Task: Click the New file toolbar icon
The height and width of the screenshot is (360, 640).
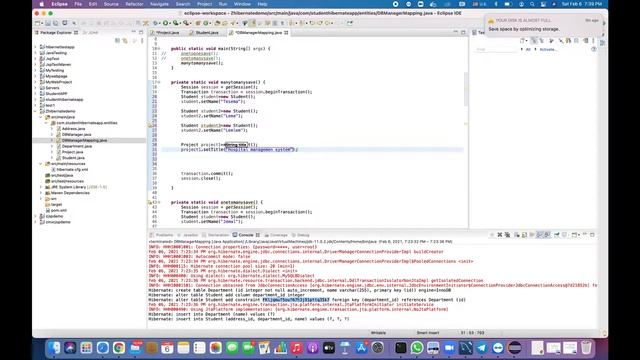Action: coord(38,23)
